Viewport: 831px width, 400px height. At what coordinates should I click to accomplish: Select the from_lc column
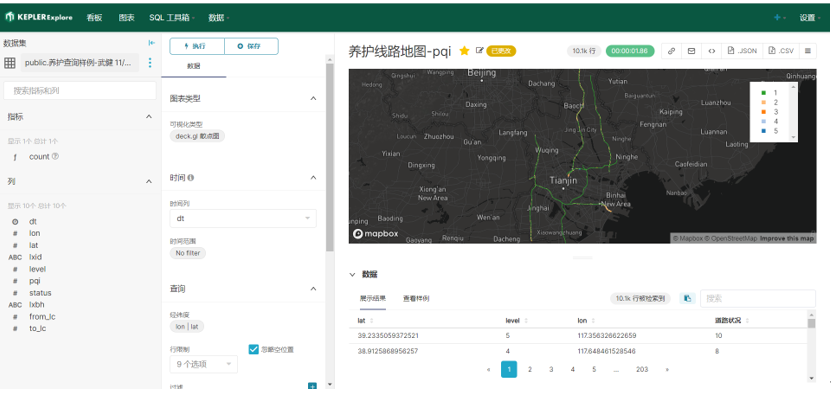click(x=42, y=317)
